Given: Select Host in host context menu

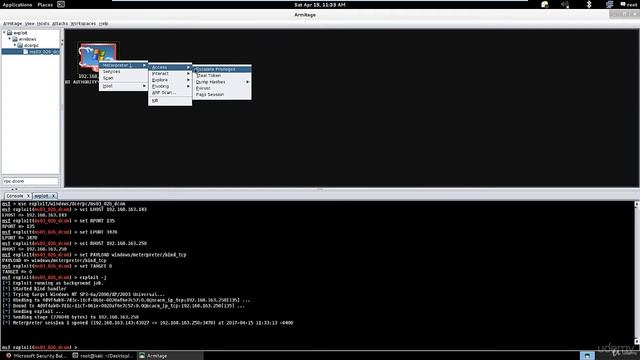Looking at the screenshot, I should (123, 86).
